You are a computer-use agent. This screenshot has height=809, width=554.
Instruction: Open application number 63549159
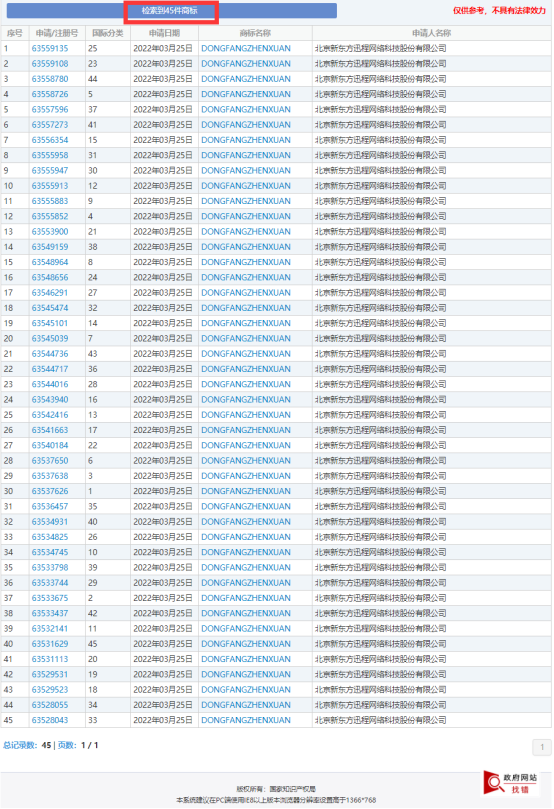tap(50, 247)
